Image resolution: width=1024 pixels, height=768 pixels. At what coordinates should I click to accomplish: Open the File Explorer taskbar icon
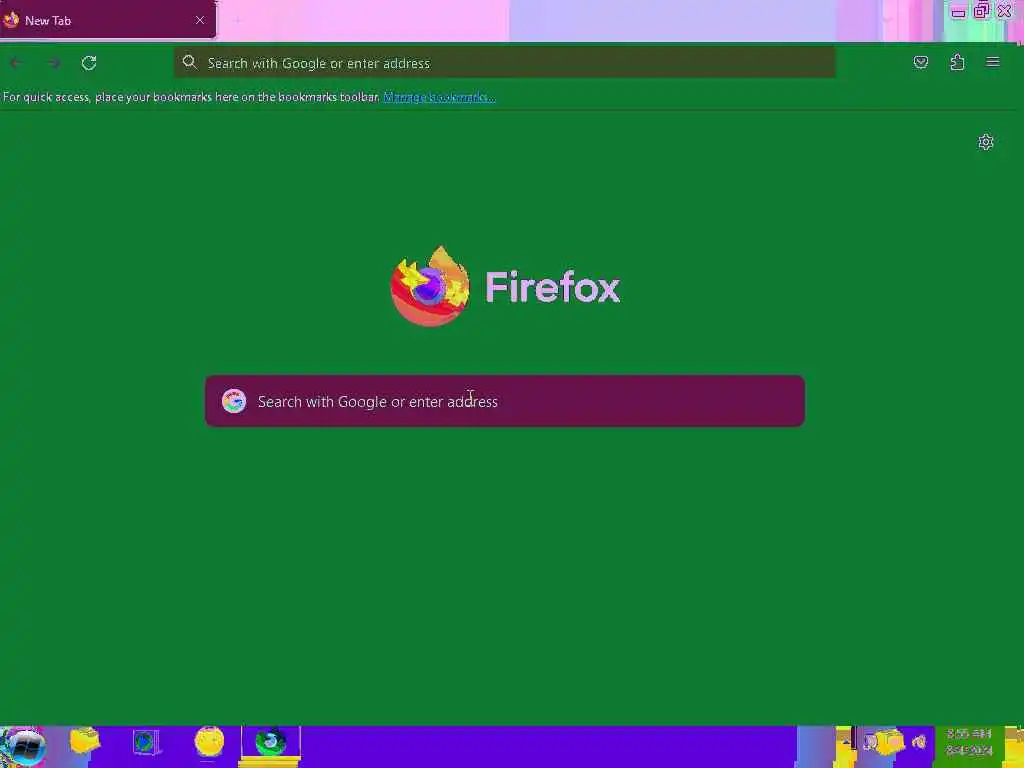pos(85,742)
